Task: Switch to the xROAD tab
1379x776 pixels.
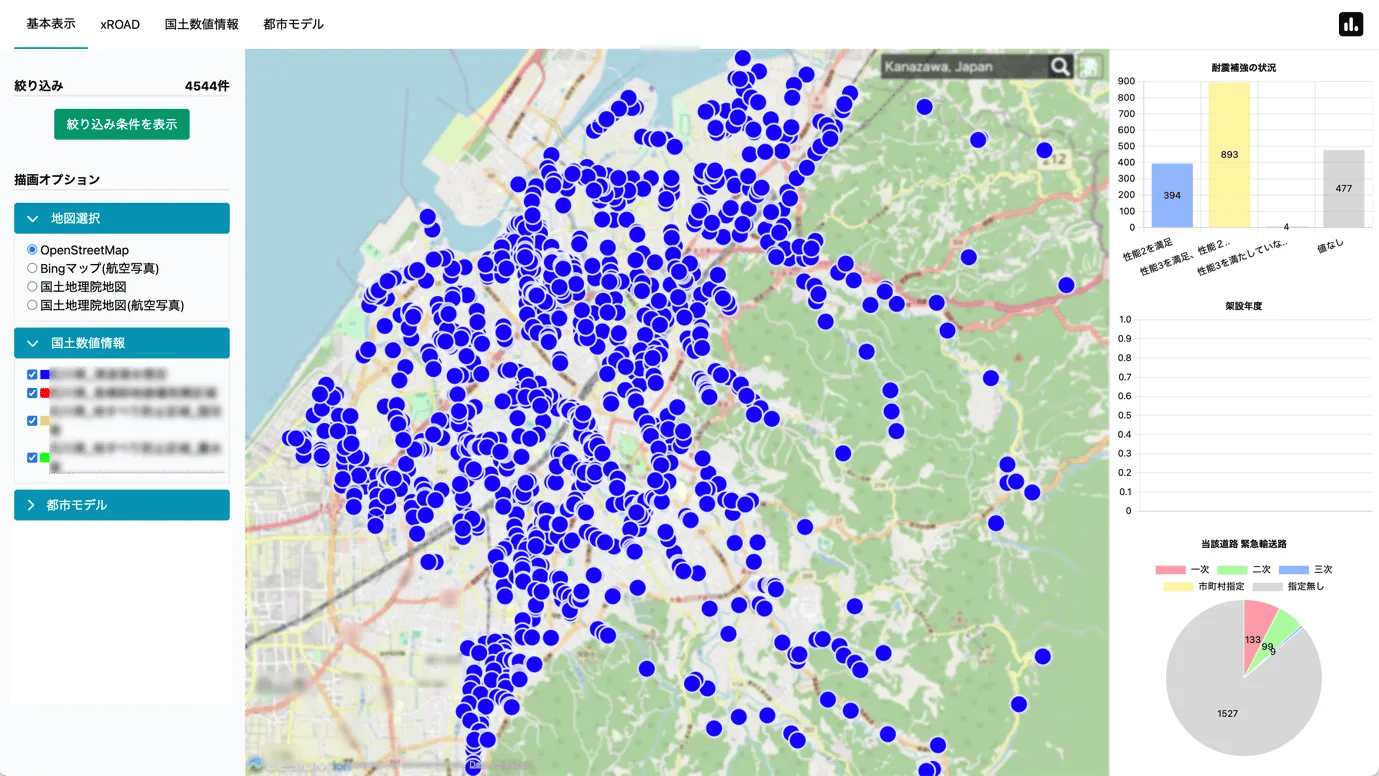Action: pos(120,24)
